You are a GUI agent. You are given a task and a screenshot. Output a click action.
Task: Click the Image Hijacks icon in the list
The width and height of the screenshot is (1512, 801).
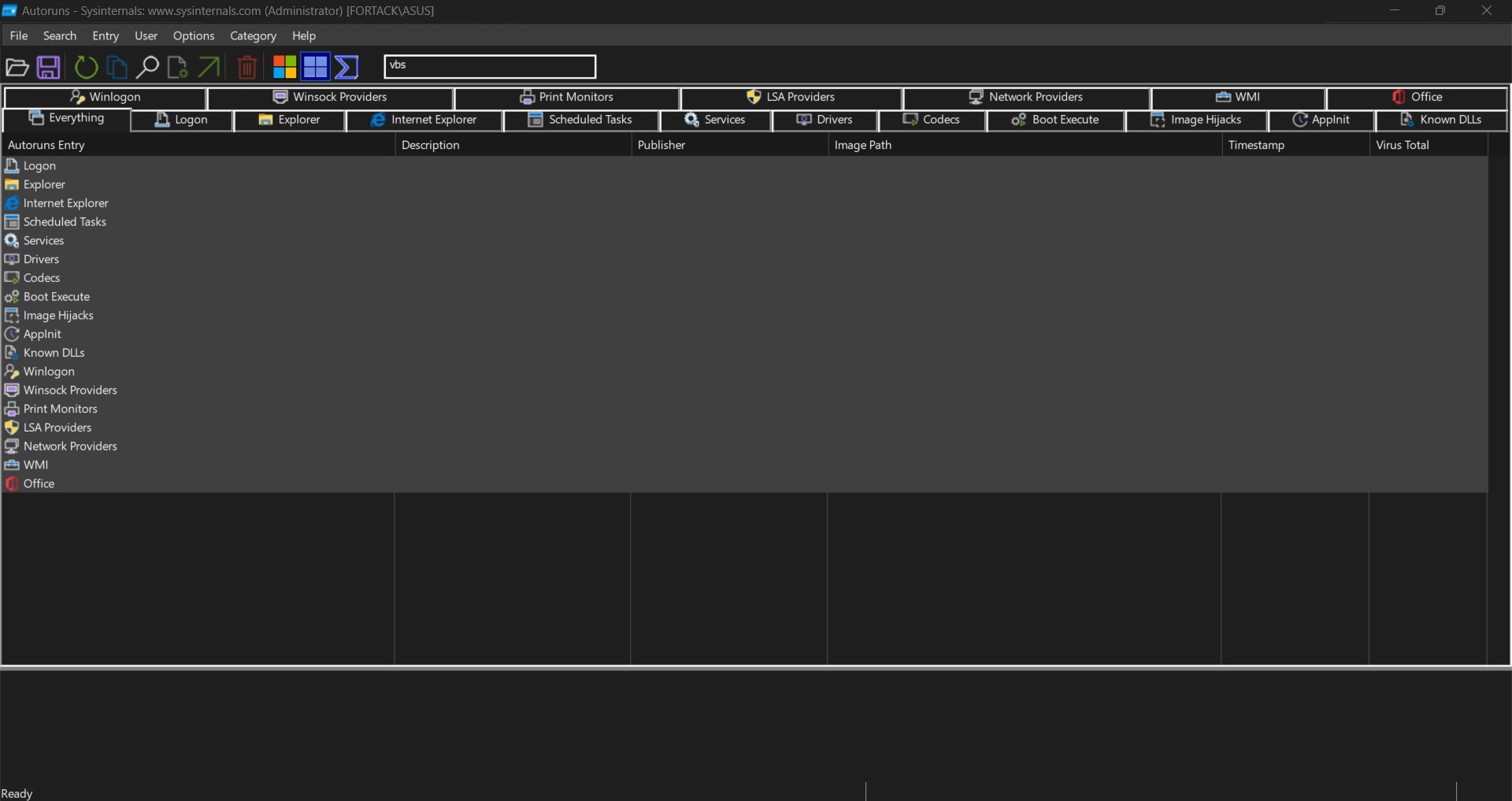point(12,315)
